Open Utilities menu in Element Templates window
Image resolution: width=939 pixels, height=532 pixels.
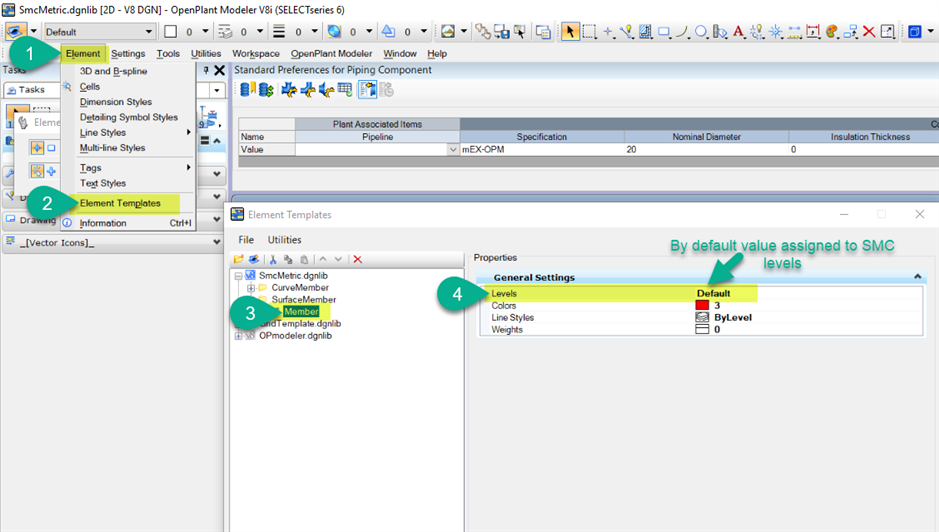coord(284,240)
